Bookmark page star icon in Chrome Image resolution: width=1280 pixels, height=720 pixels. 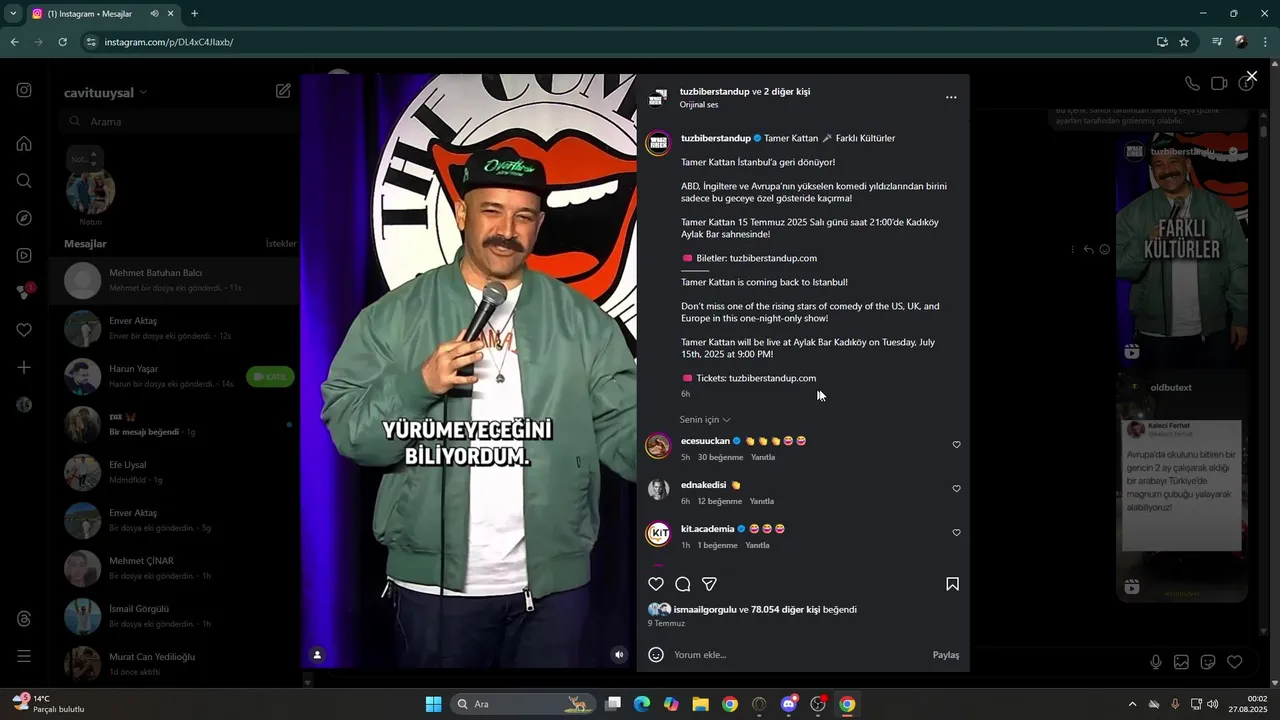1184,42
